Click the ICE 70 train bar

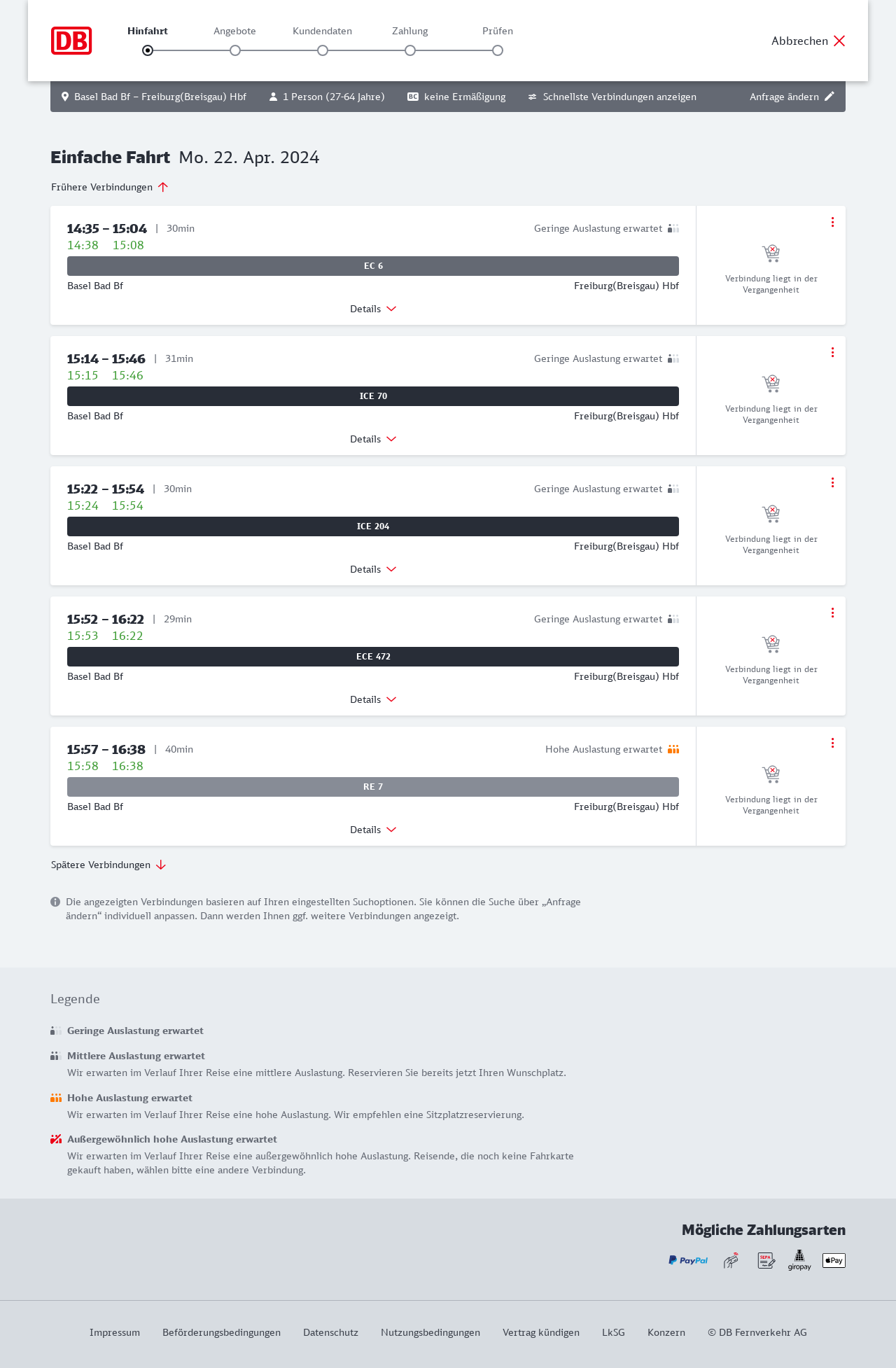point(373,396)
